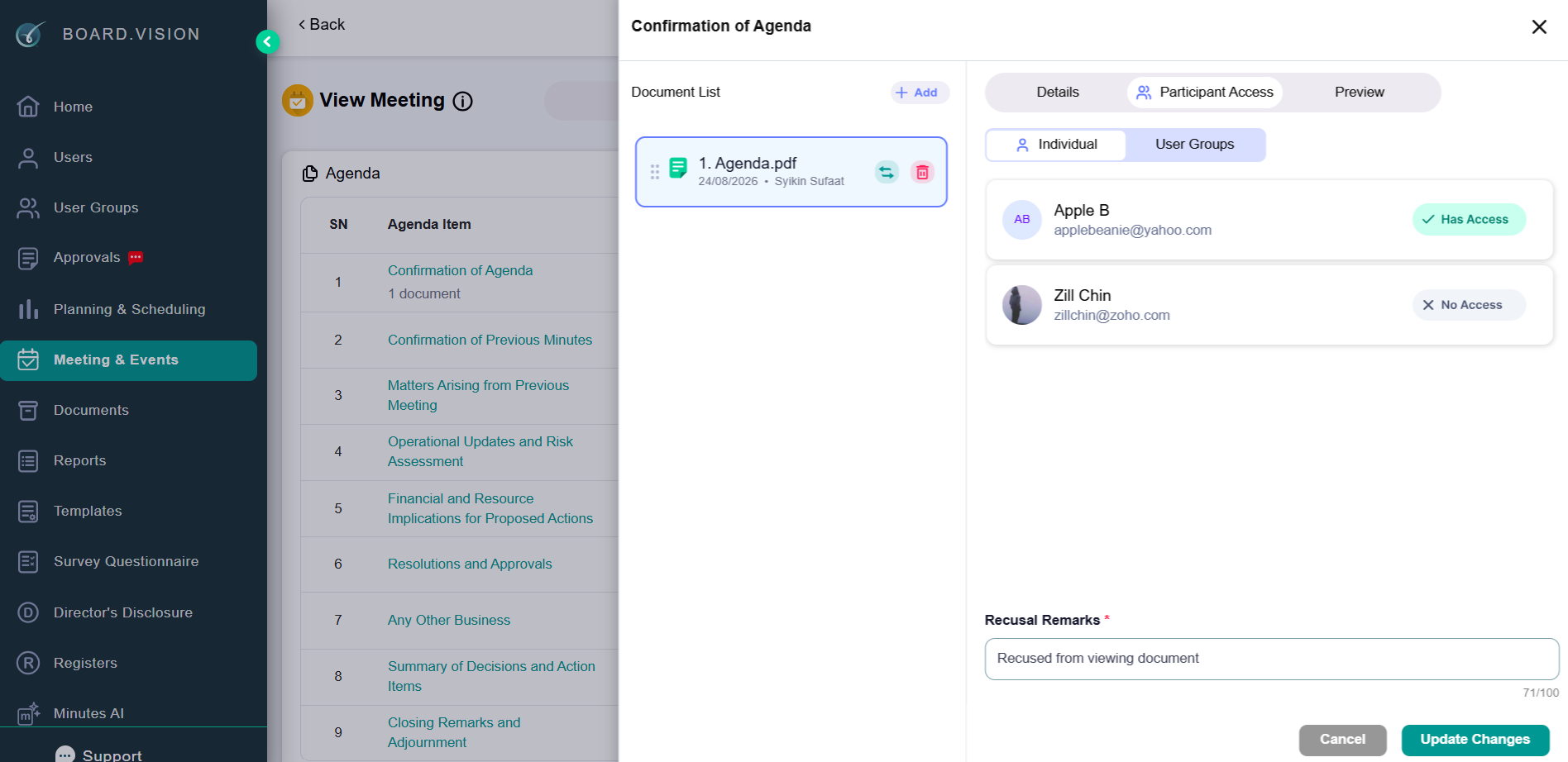Toggle Apple B's Has Access status

coord(1469,220)
